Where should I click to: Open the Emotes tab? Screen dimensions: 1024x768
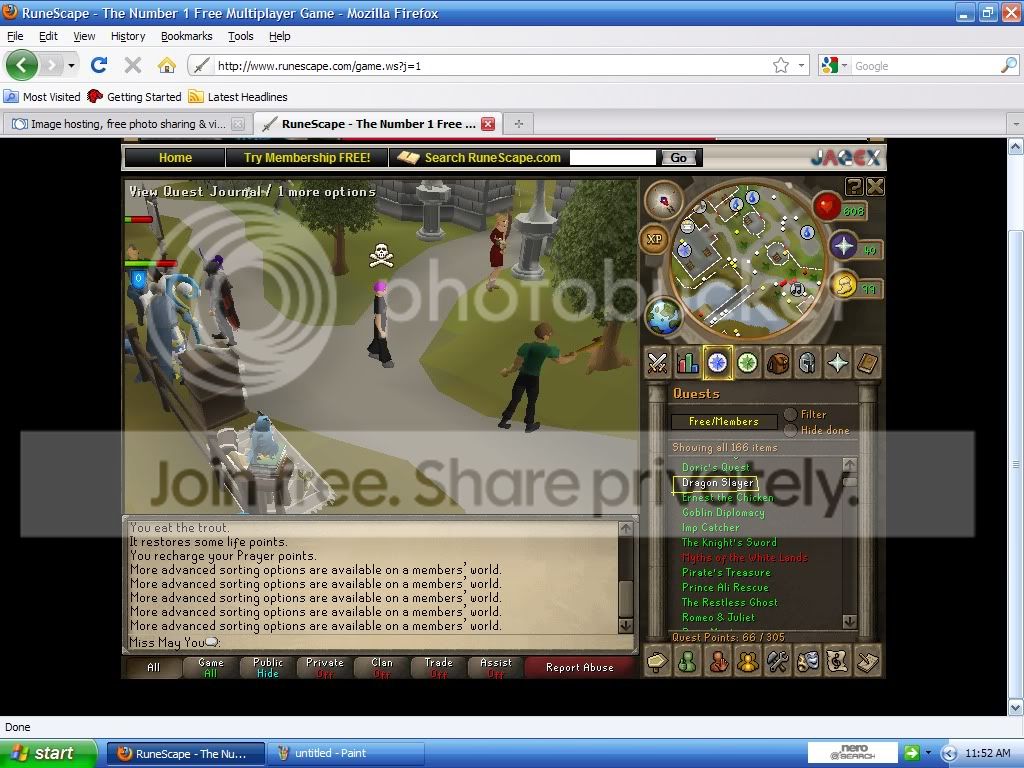tap(807, 661)
